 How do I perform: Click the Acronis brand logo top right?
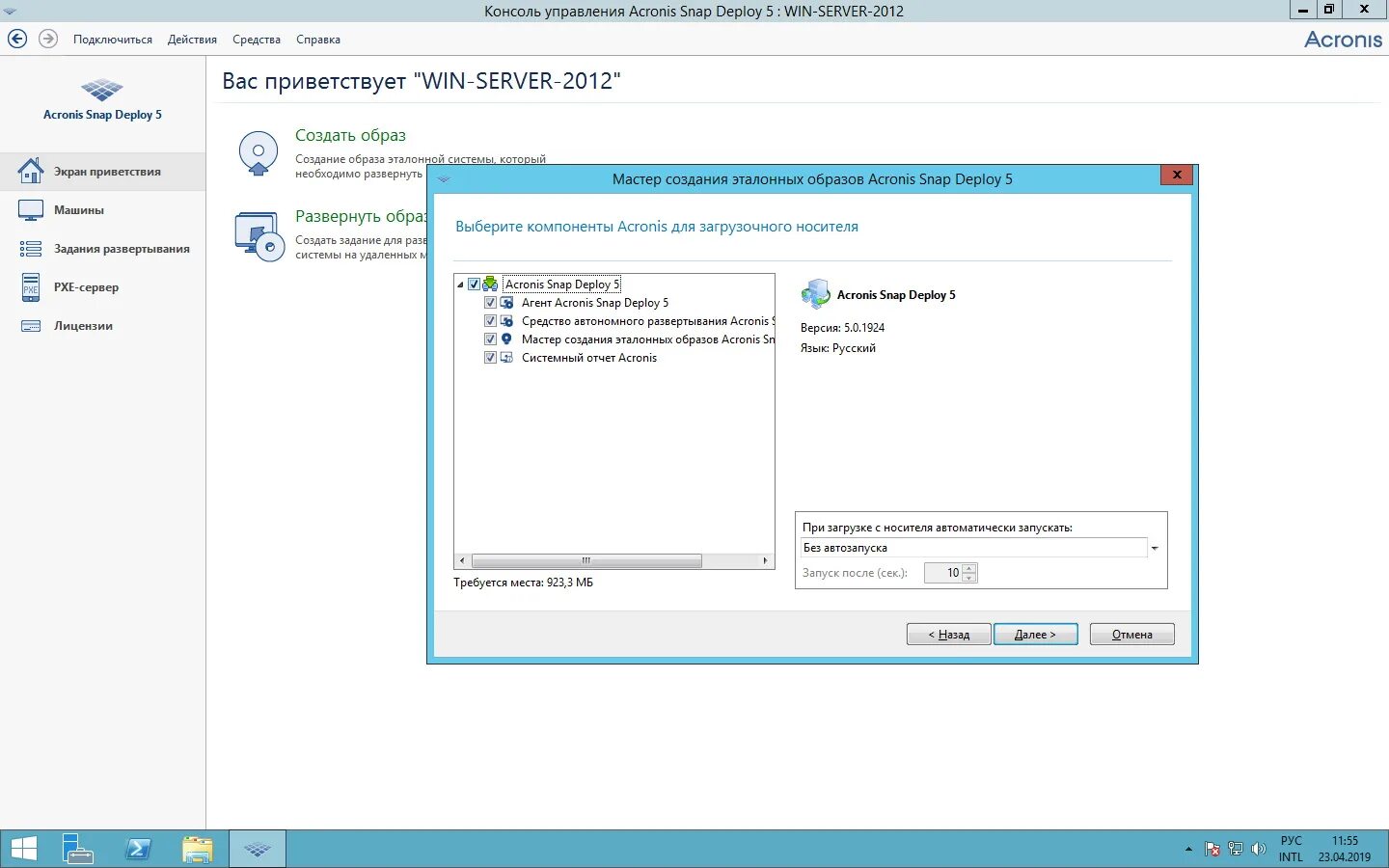[x=1343, y=40]
